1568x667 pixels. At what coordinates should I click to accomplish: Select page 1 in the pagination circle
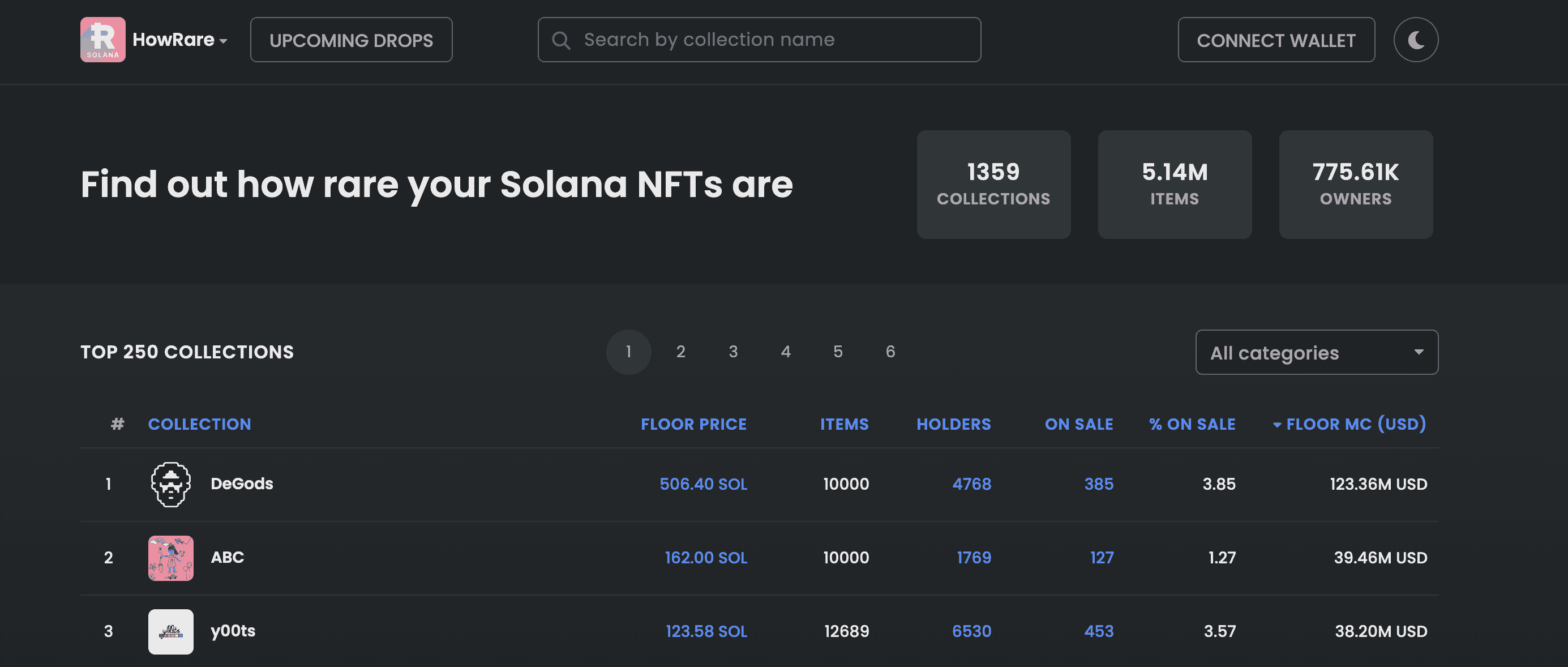coord(628,352)
